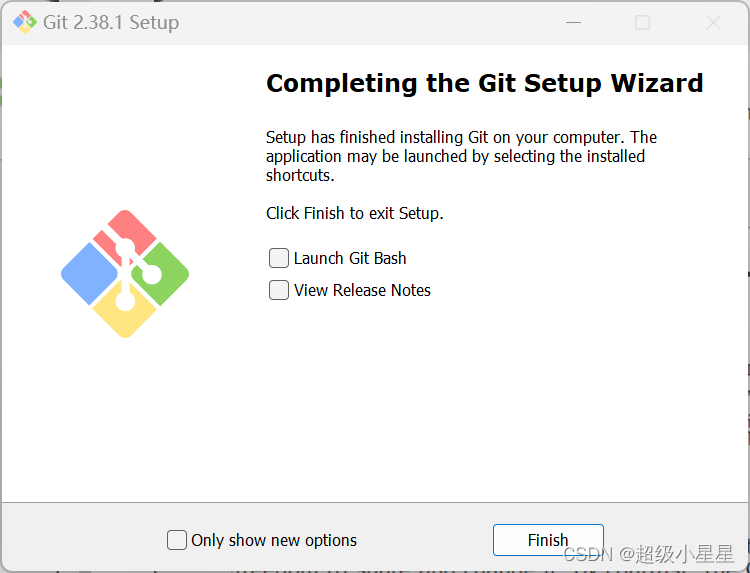Tick the View Release Notes checkbox
The image size is (750, 573).
pos(279,290)
